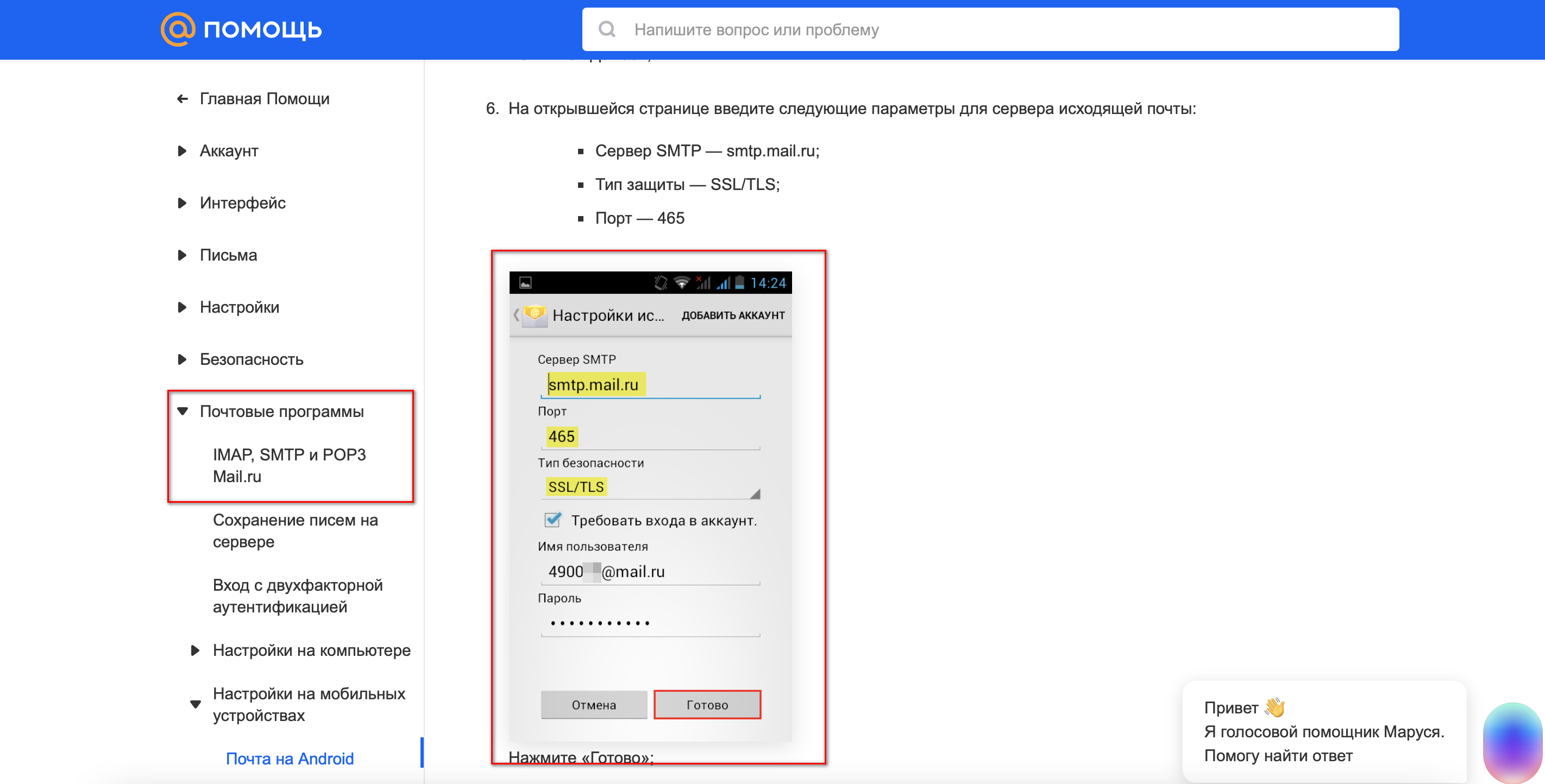Expand Настройки на компьютере arrow
1545x784 pixels.
[195, 651]
